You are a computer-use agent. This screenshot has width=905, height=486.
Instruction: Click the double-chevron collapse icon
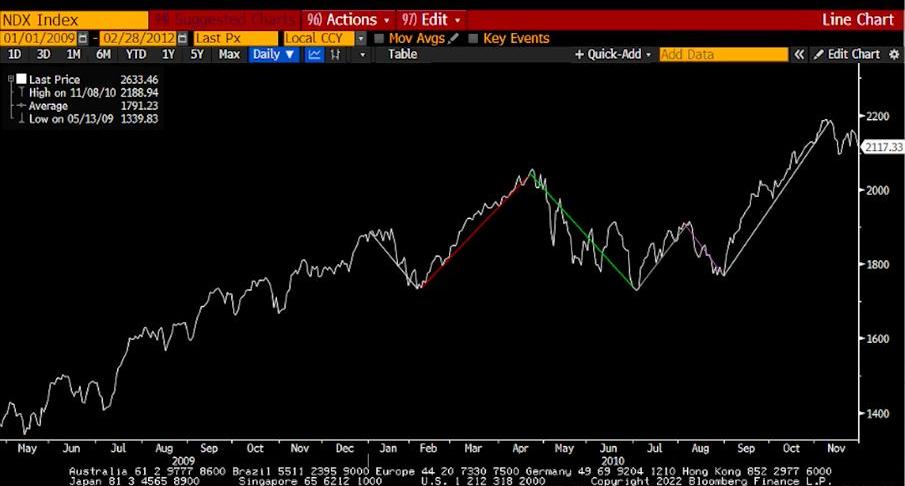799,54
